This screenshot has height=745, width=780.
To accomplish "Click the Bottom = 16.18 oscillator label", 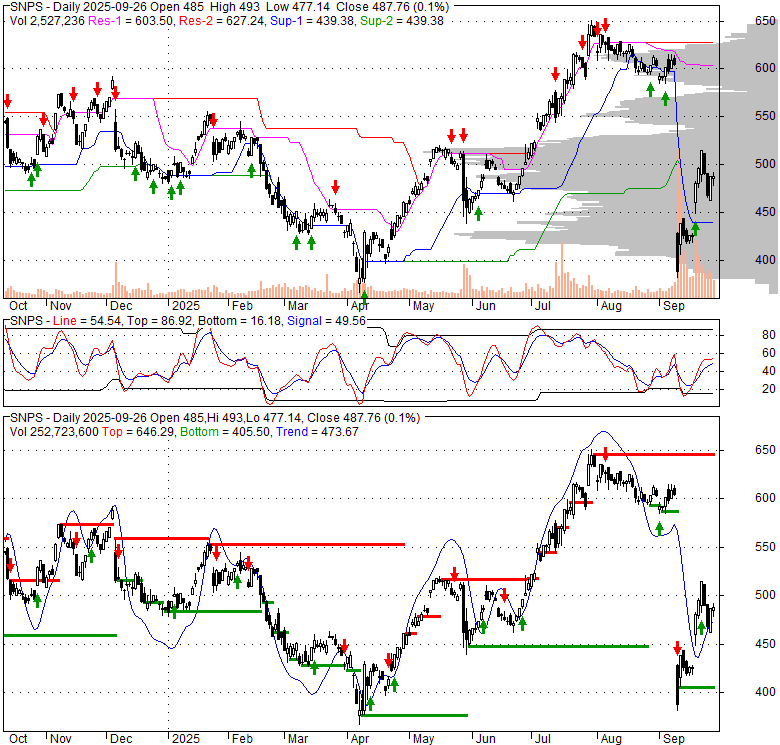I will [x=240, y=321].
